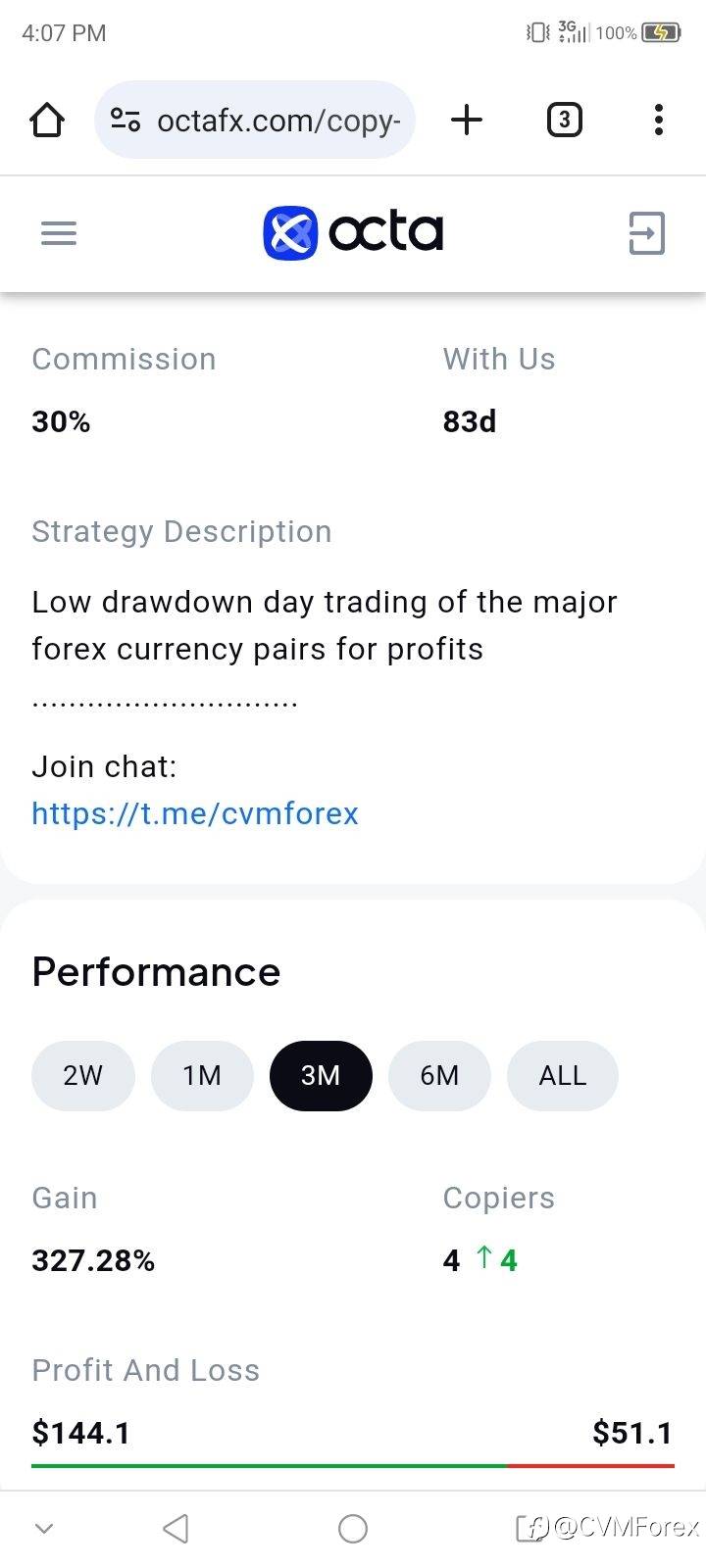Collapse keyboard chevron in navigation bar
Viewport: 706px width, 1568px height.
click(x=44, y=1528)
